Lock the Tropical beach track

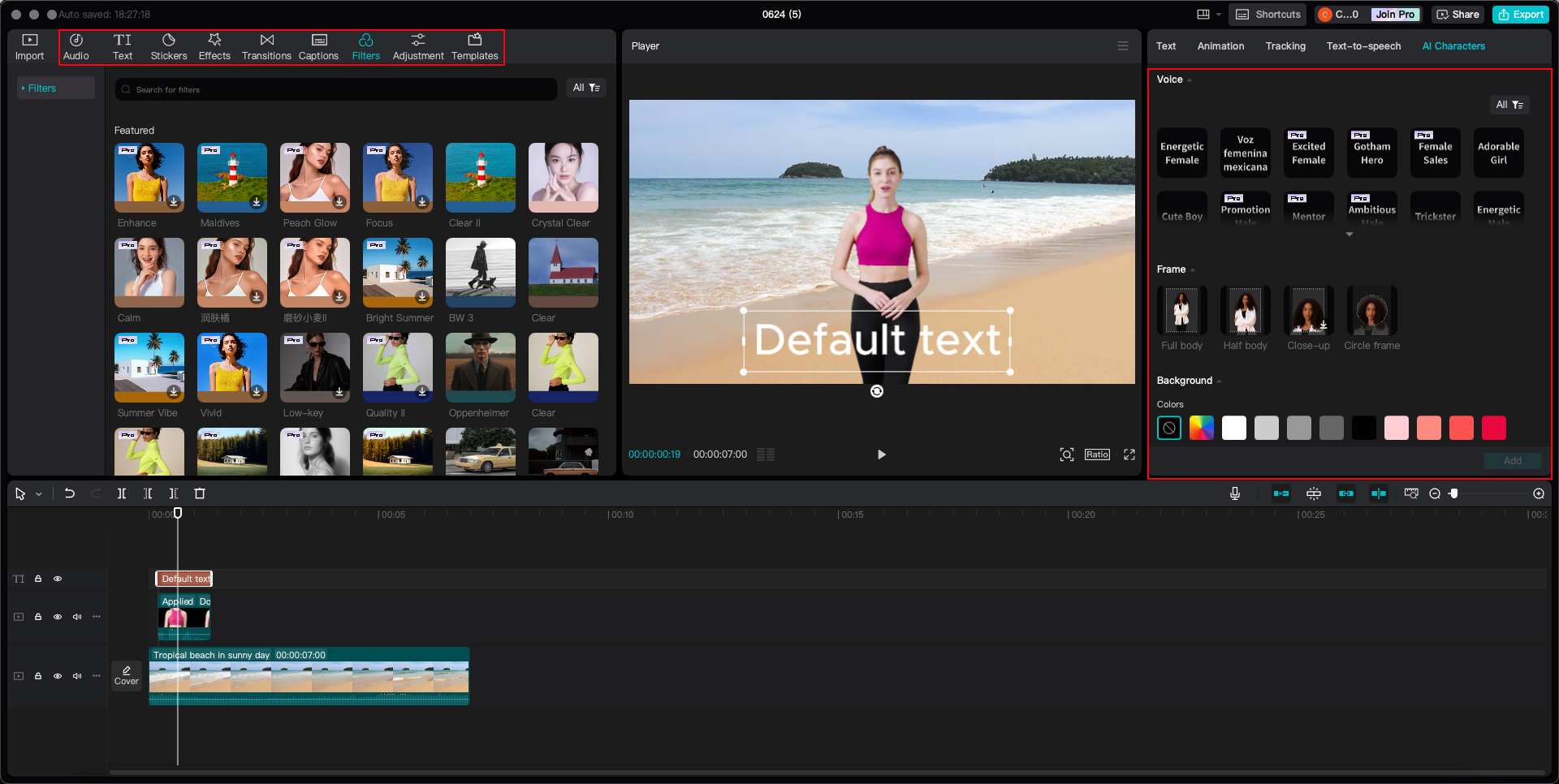click(38, 676)
